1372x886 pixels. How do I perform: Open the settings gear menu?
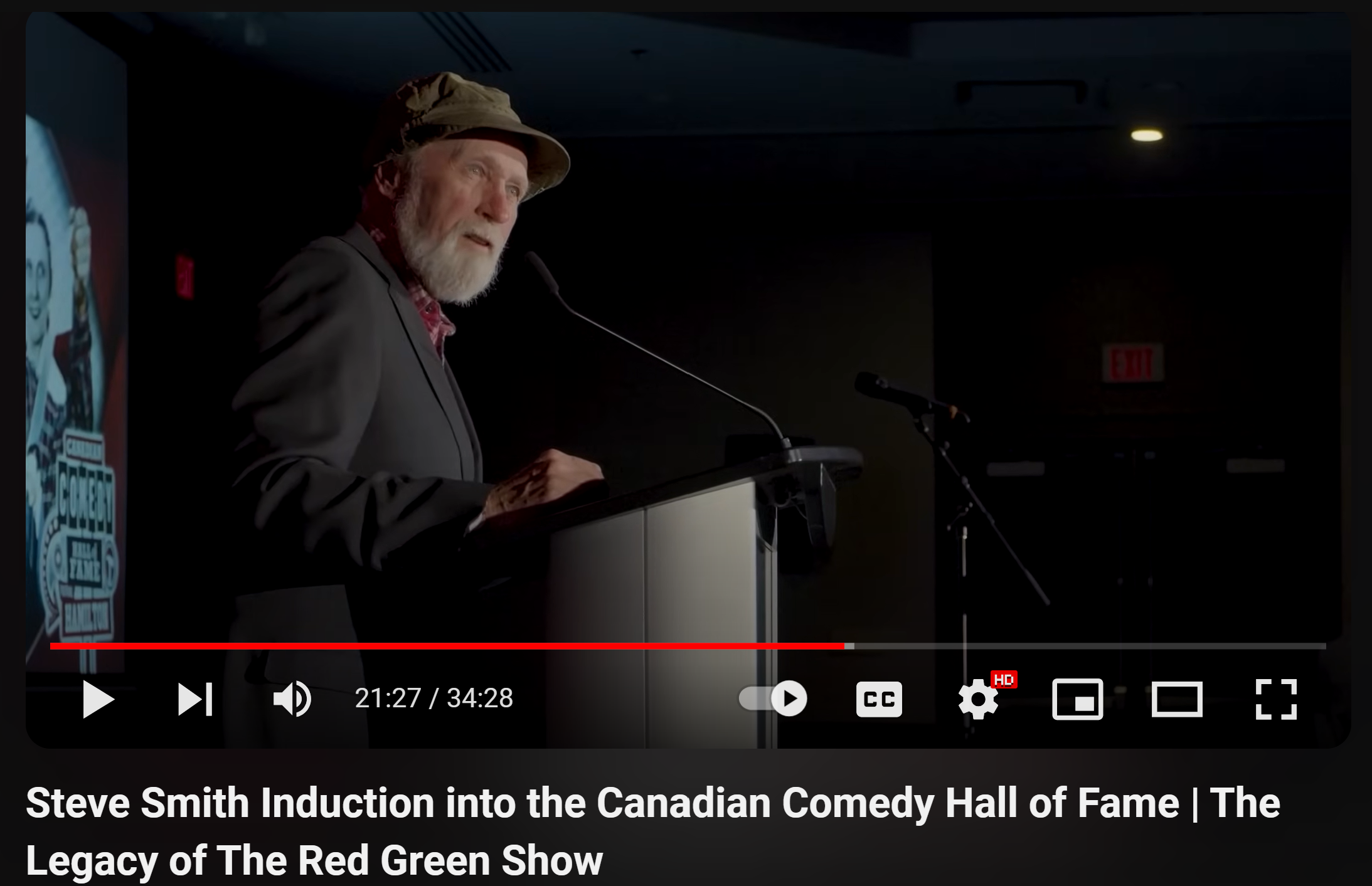[978, 700]
